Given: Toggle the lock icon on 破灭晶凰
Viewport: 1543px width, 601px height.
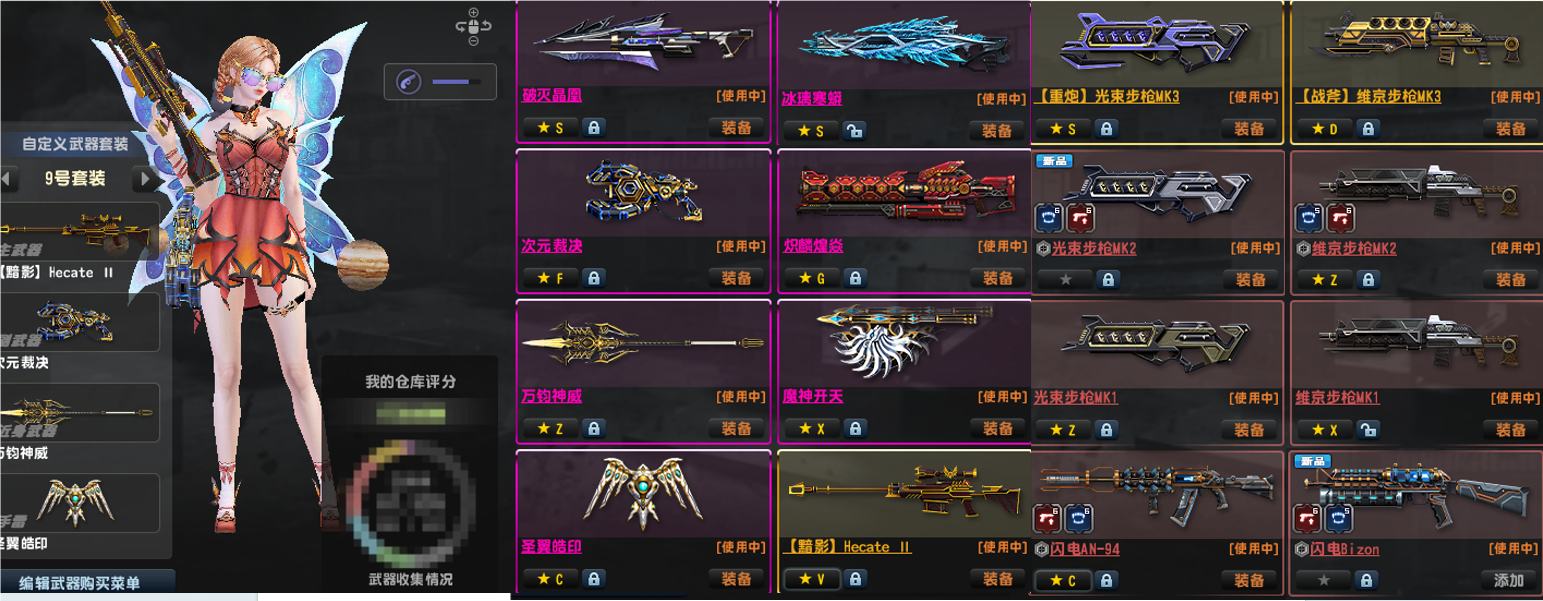Looking at the screenshot, I should [594, 128].
